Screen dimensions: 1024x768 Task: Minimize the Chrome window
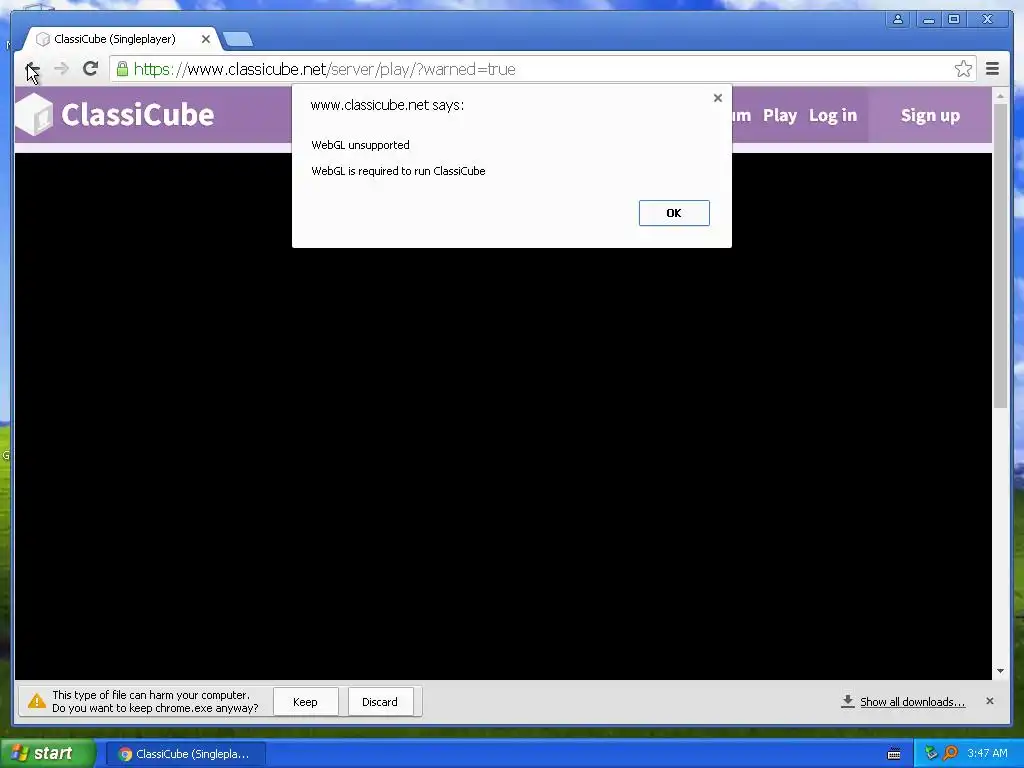(x=928, y=19)
